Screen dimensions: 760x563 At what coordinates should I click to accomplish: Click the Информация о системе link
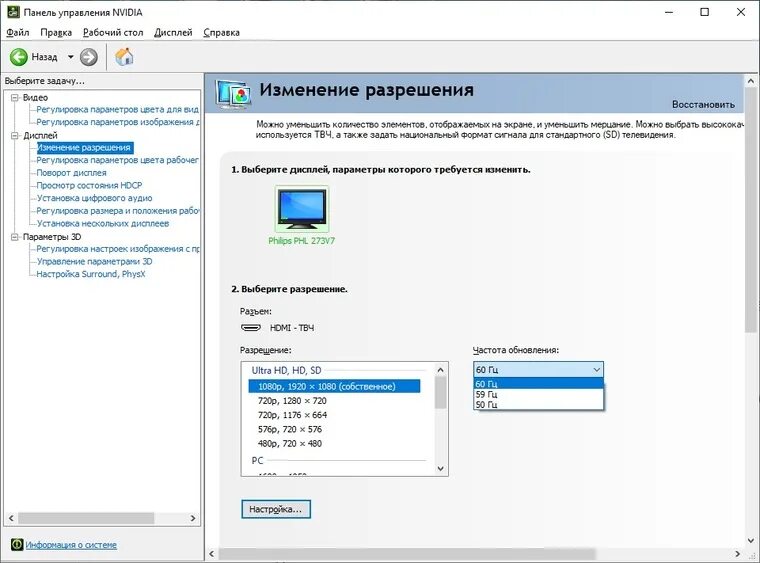[x=71, y=545]
